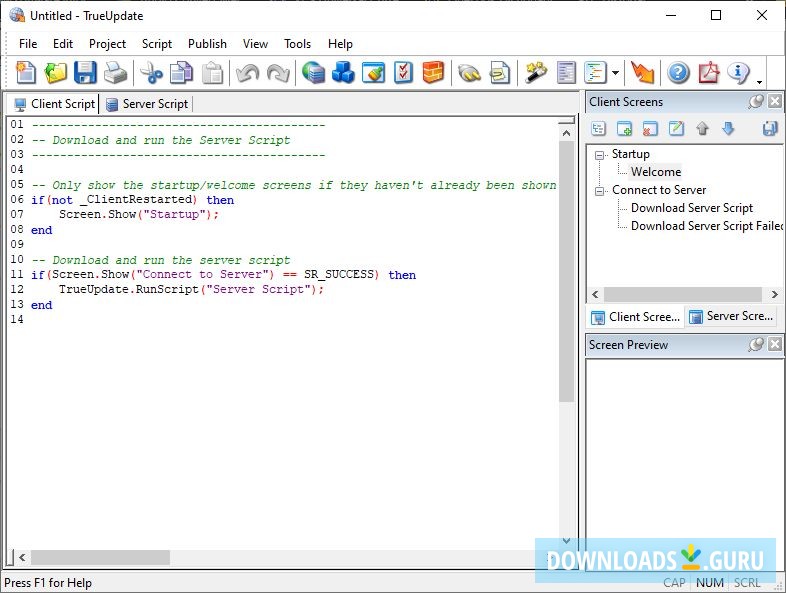This screenshot has height=593, width=786.
Task: Toggle pin on Screen Preview panel
Action: tap(756, 345)
